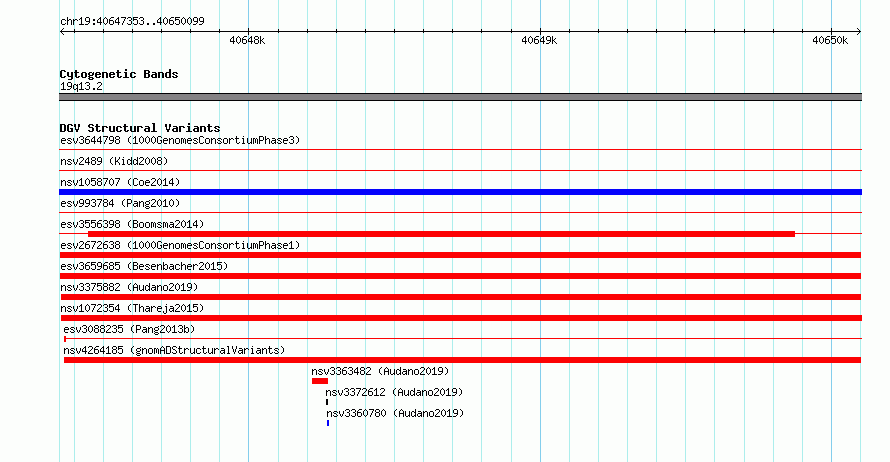Image resolution: width=890 pixels, height=462 pixels.
Task: Click the tiny blue nsv3360780 marker
Action: (328, 423)
